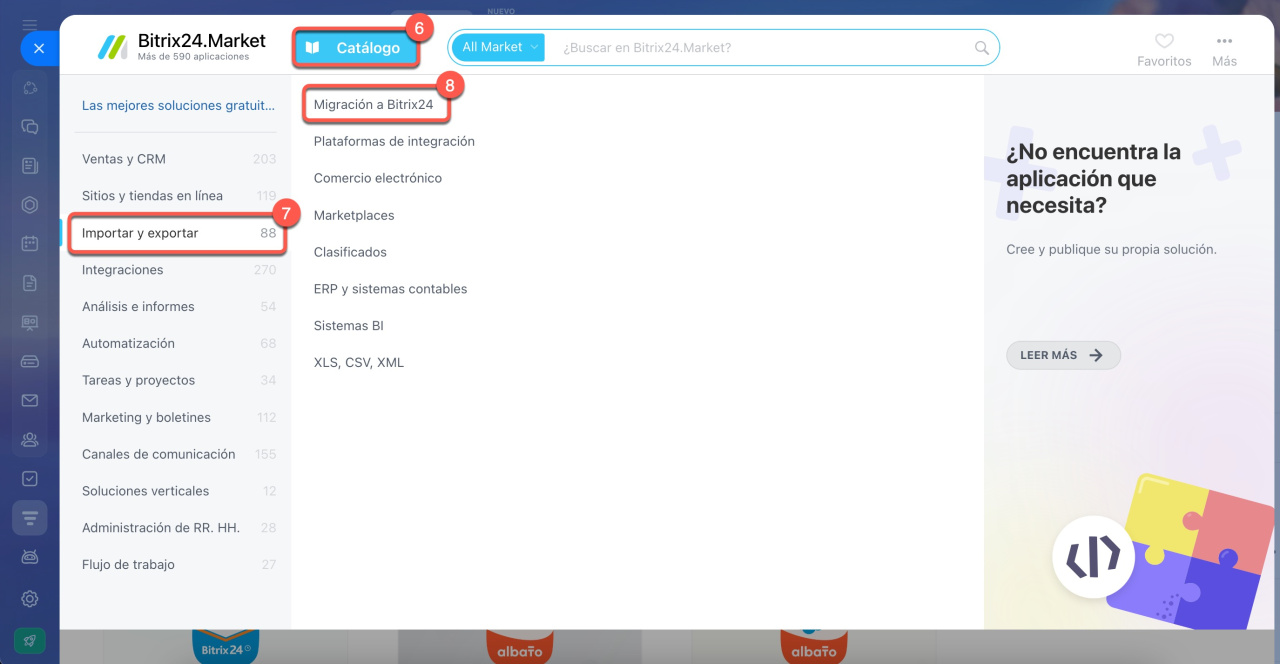Select Administración de RR. HH. category
This screenshot has height=664, width=1280.
pyautogui.click(x=178, y=528)
